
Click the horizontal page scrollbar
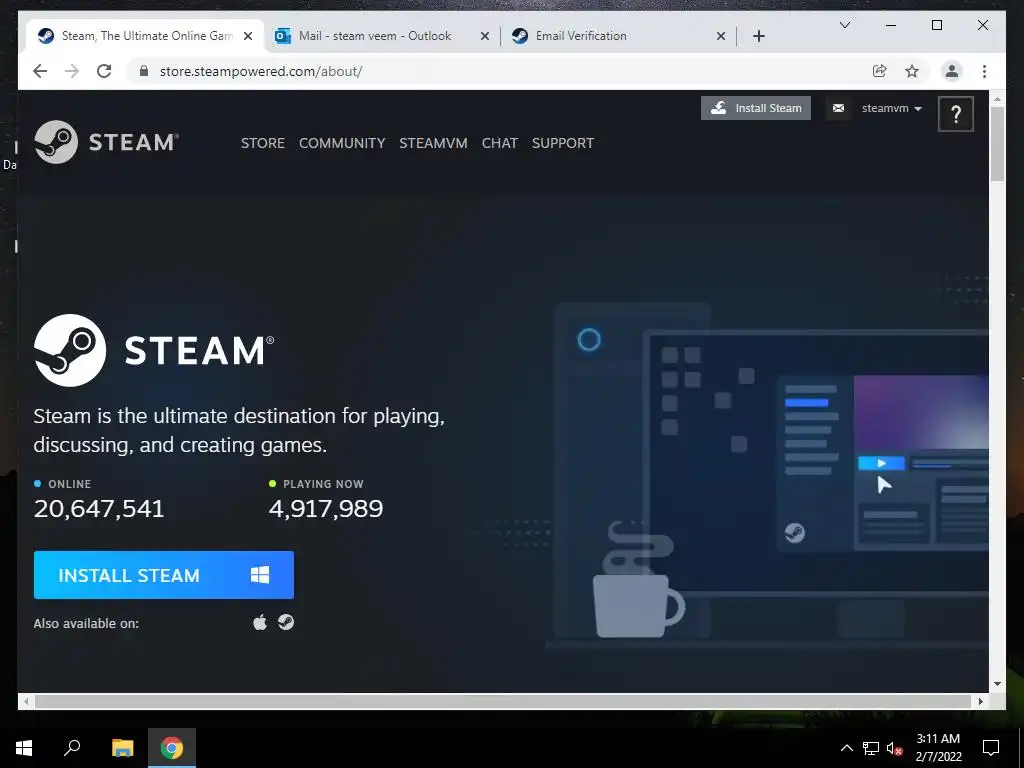coord(502,701)
